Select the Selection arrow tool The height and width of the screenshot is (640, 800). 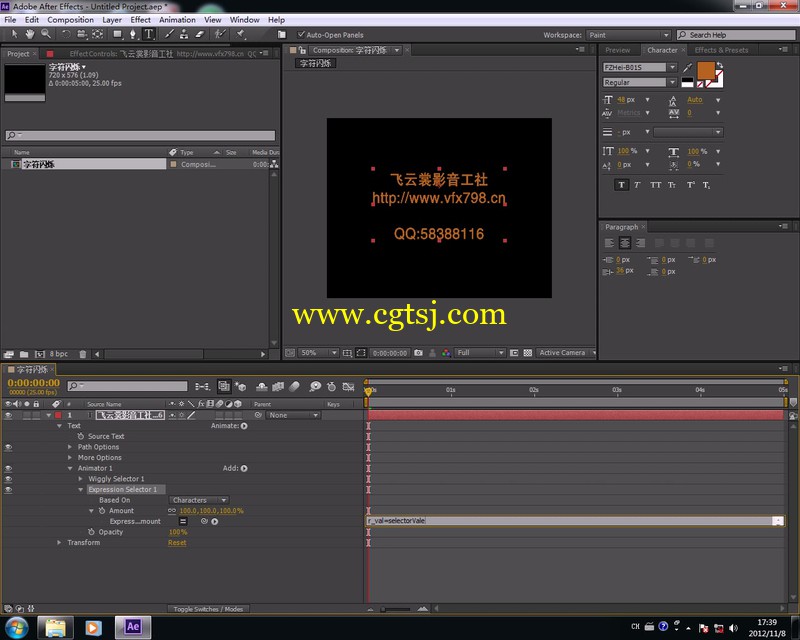point(14,34)
